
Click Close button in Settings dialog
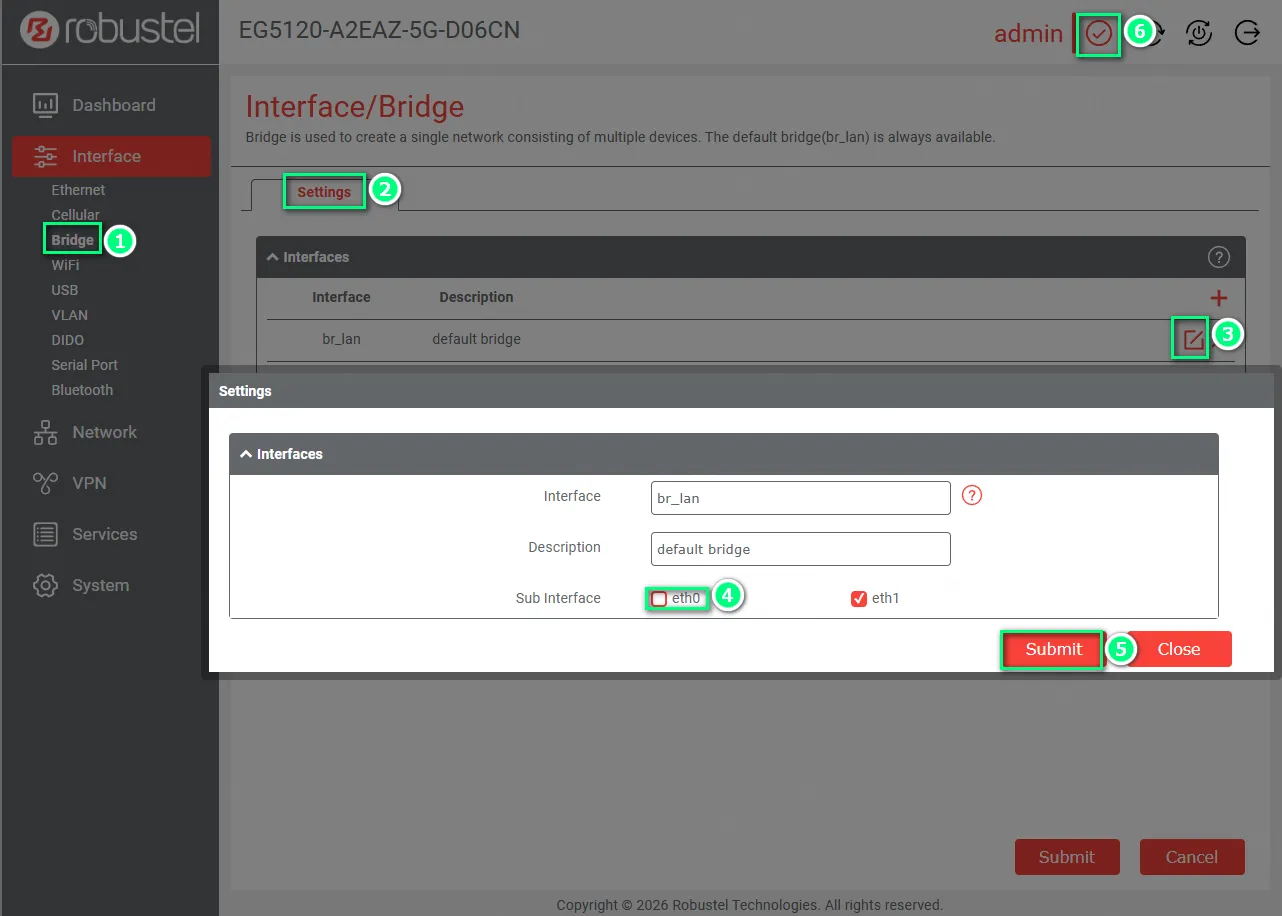[x=1178, y=649]
